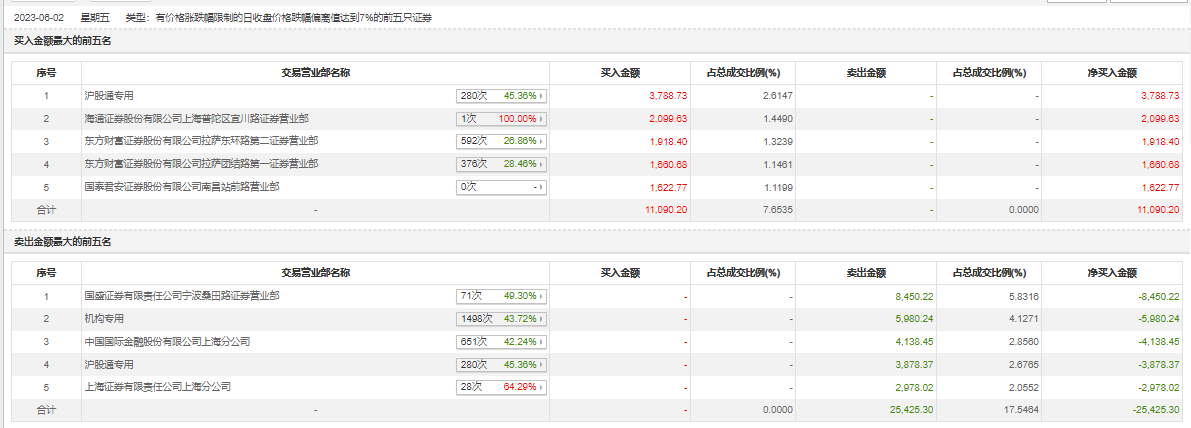Image resolution: width=1191 pixels, height=428 pixels.
Task: Expand 280次 45.36% box in sell table
Action: [504, 366]
